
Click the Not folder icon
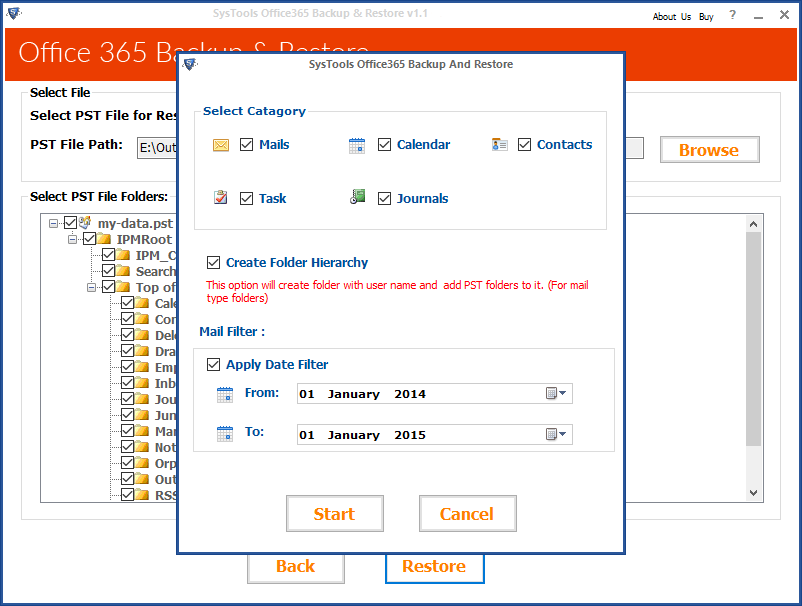point(142,447)
